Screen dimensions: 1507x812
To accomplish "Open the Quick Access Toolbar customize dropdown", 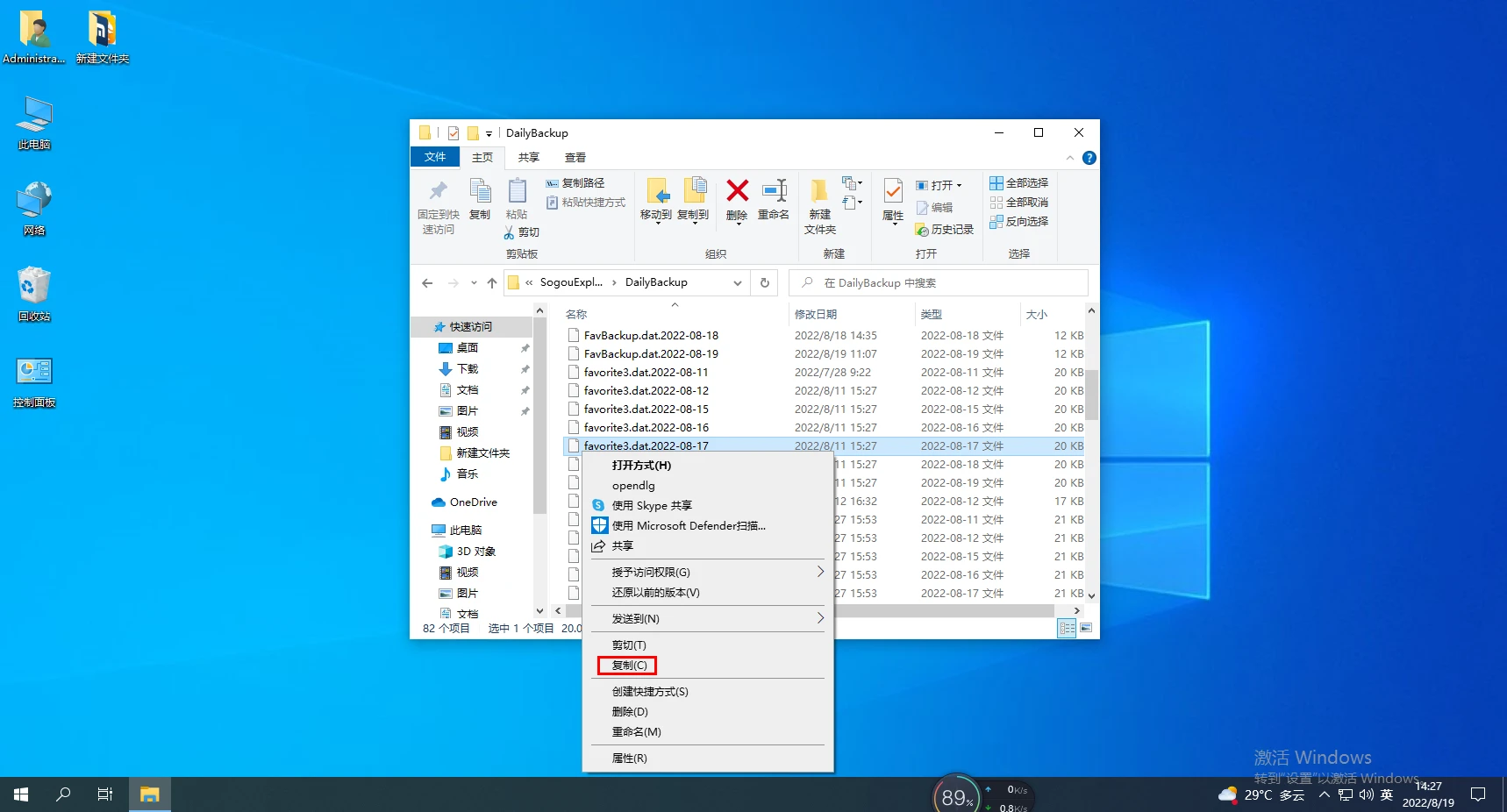I will click(x=489, y=134).
